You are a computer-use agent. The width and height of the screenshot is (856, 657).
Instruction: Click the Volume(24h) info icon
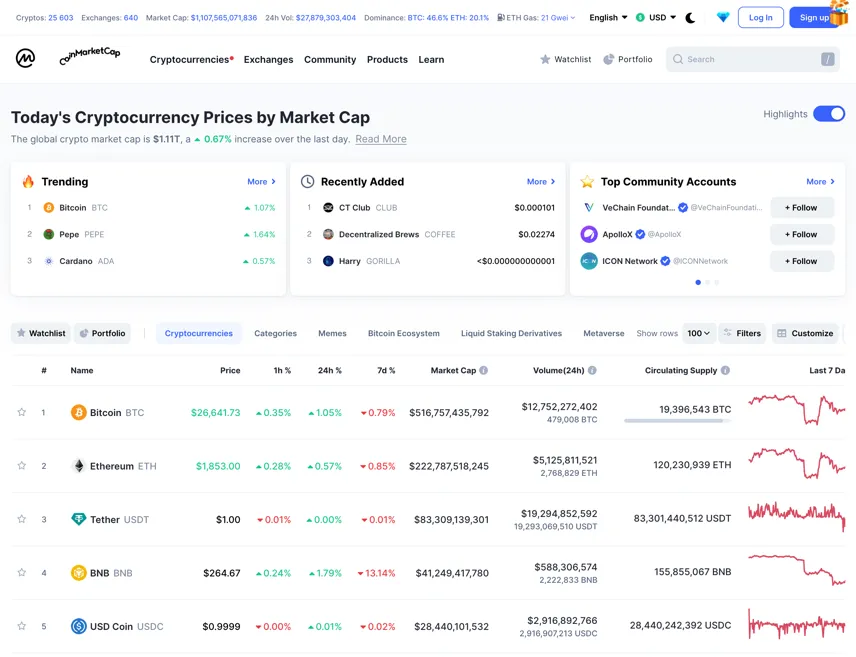pos(592,370)
